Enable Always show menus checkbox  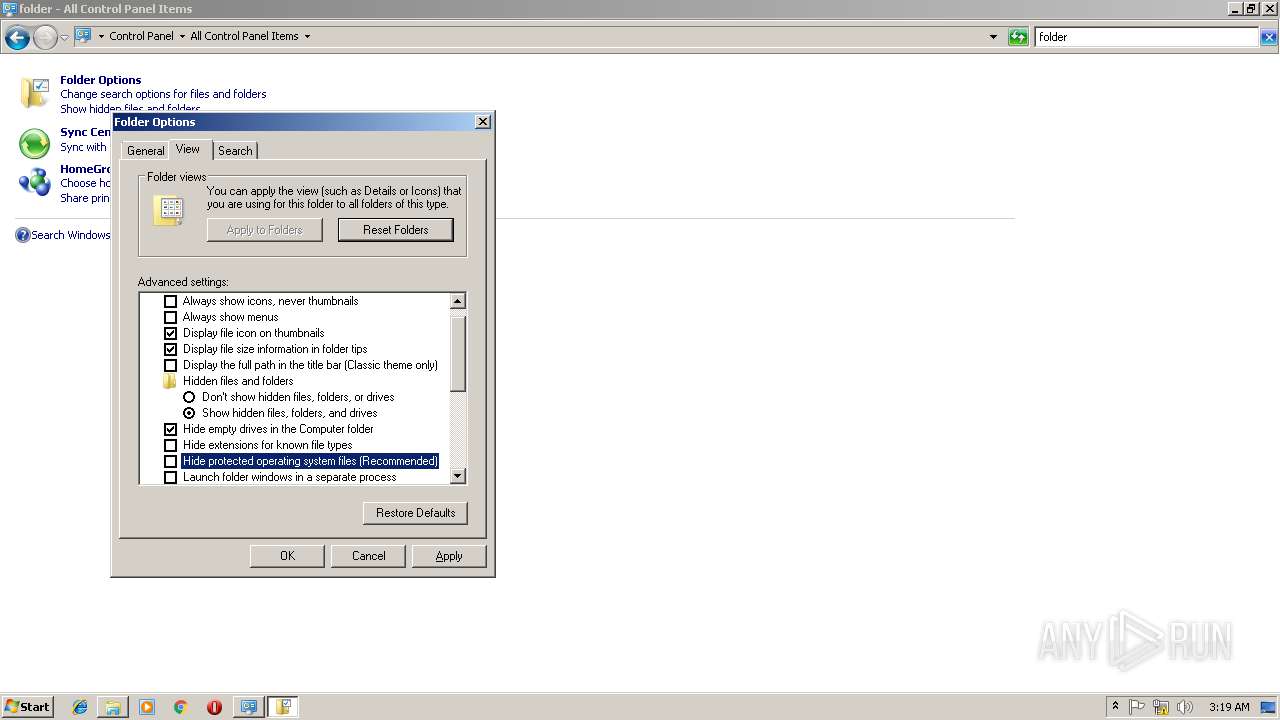pos(170,317)
